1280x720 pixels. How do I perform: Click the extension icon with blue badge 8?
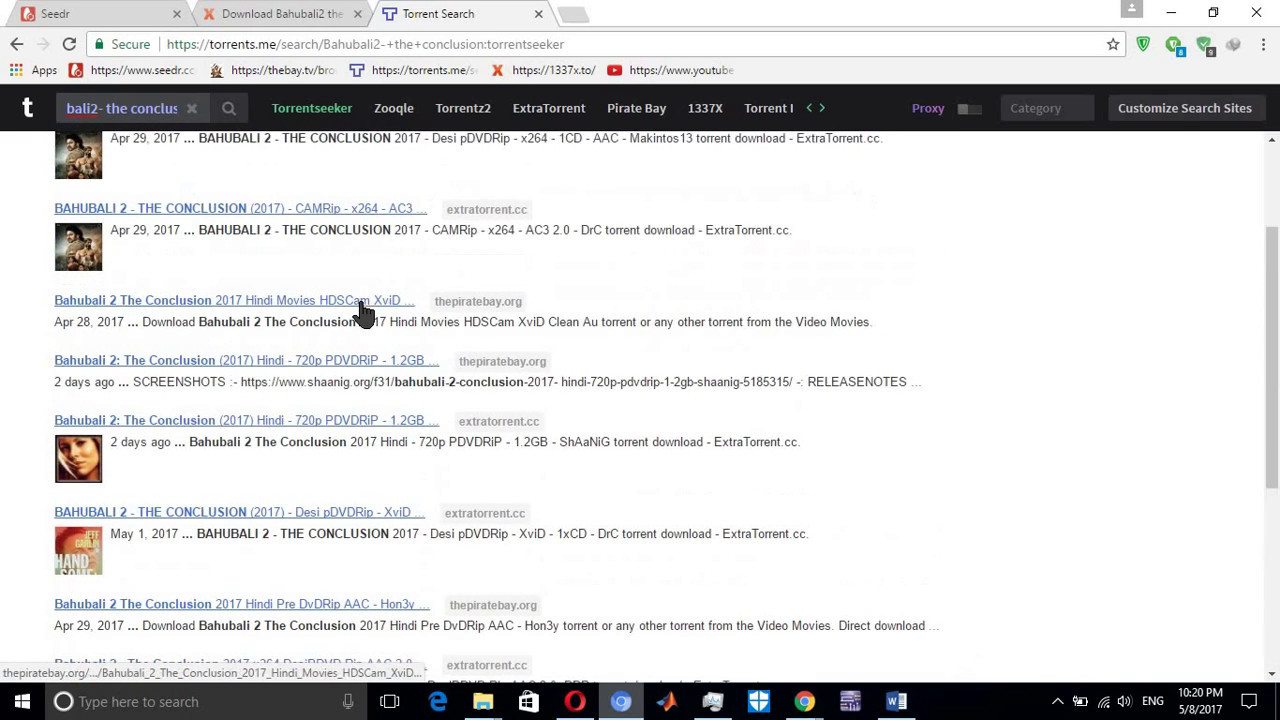tap(1175, 45)
